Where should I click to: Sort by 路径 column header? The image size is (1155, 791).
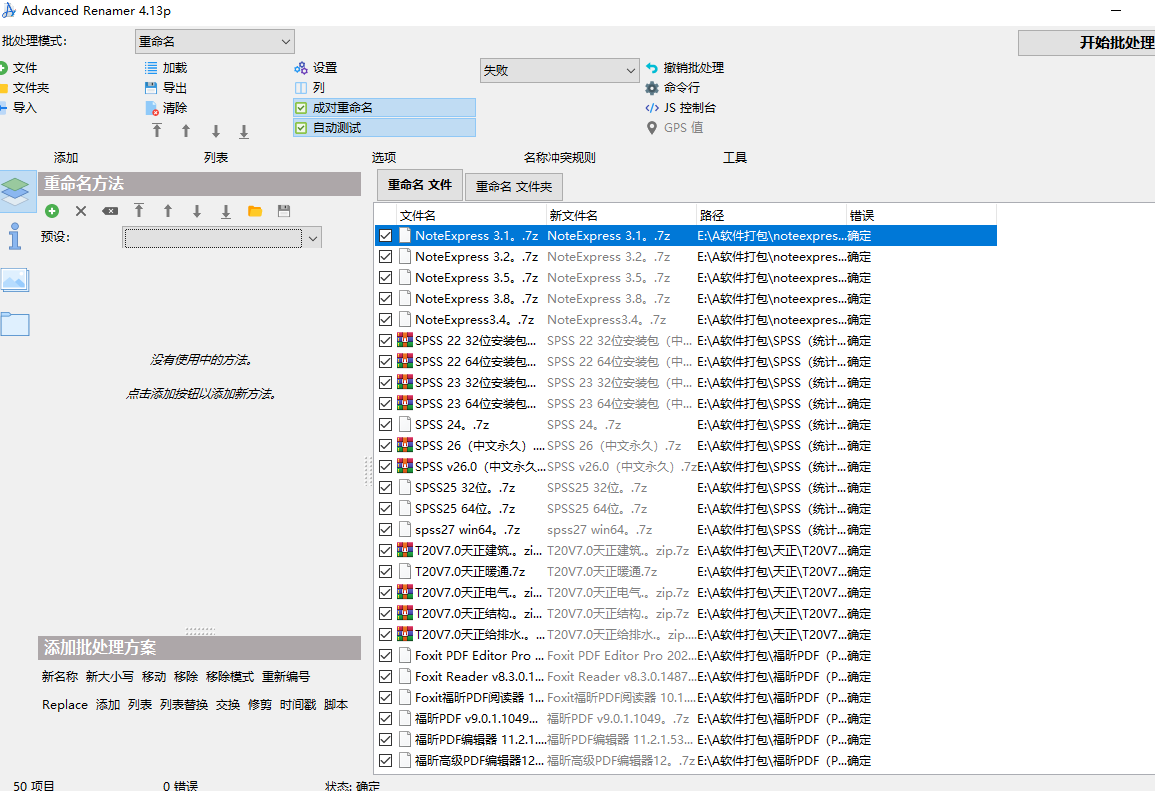pyautogui.click(x=772, y=215)
